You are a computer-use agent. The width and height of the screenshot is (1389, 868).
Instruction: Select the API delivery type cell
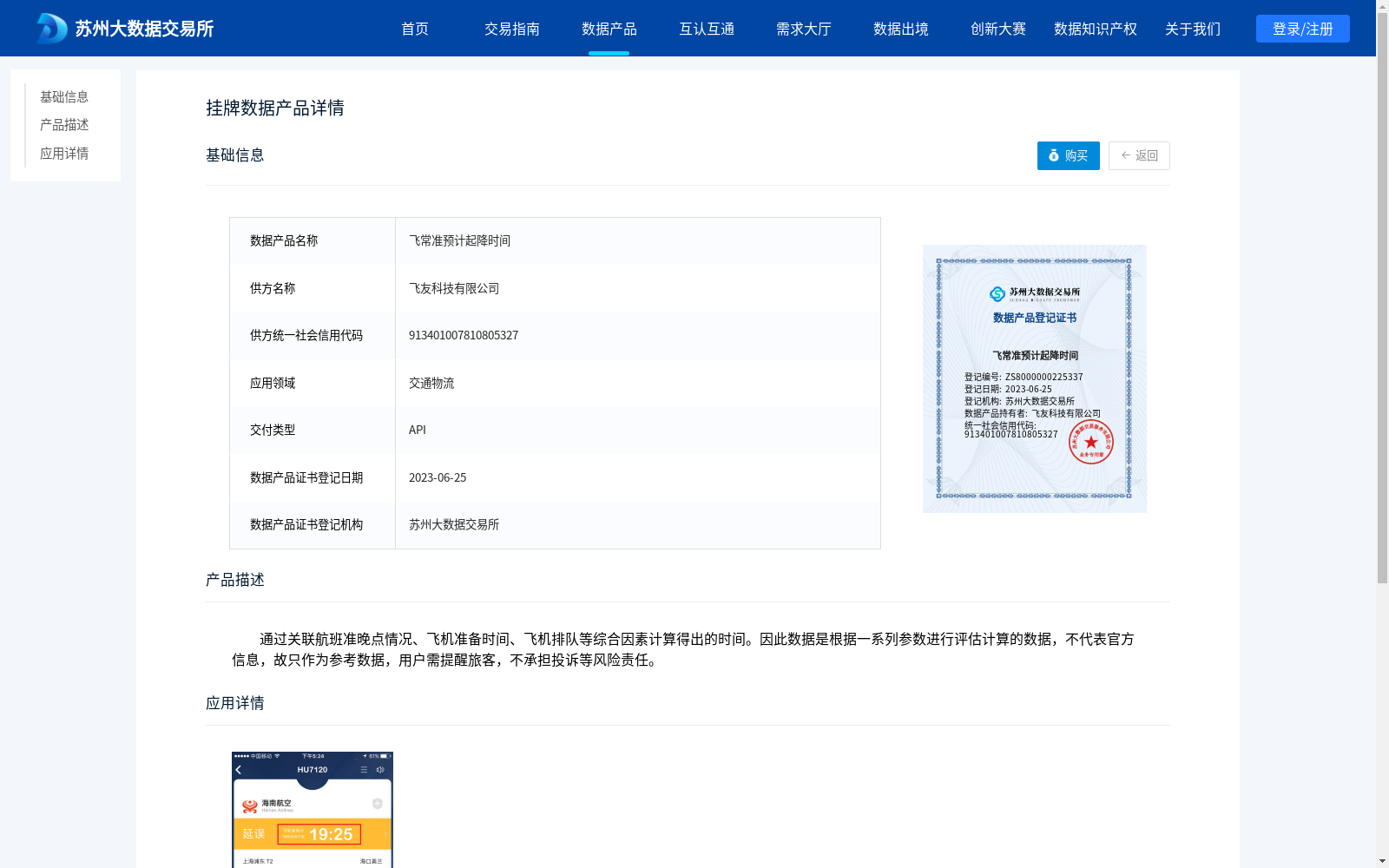(638, 430)
